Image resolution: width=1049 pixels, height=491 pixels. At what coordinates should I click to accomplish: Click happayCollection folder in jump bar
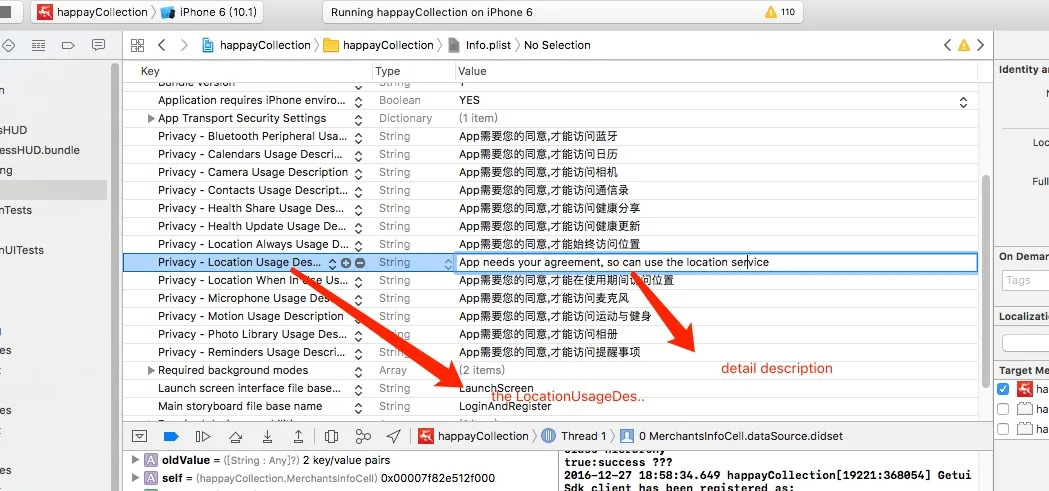tap(378, 45)
